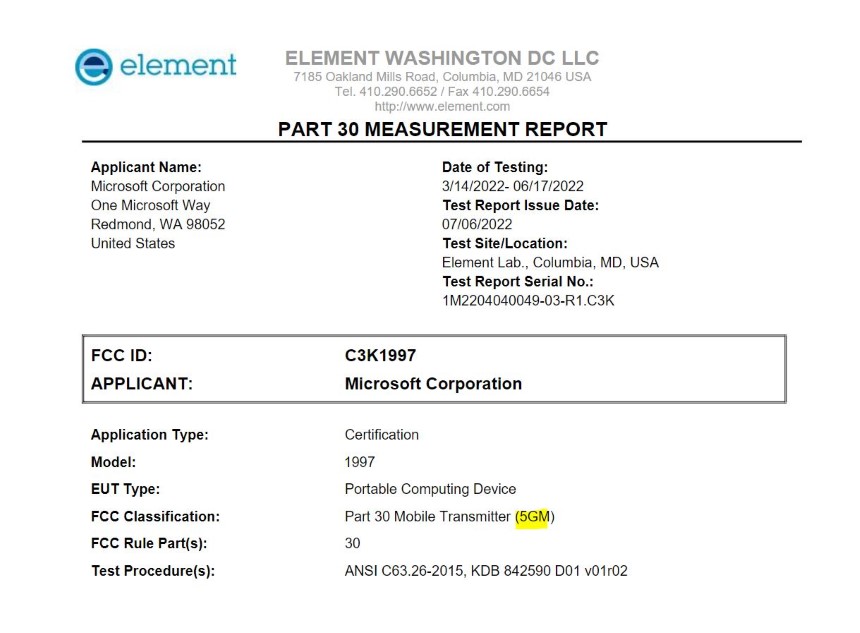Select the FCC ID value C3K1997
Image resolution: width=860 pixels, height=633 pixels.
point(380,355)
